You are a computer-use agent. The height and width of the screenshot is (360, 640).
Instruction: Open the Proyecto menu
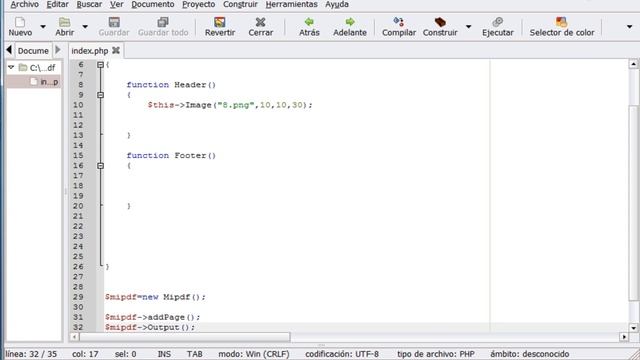[x=198, y=4]
